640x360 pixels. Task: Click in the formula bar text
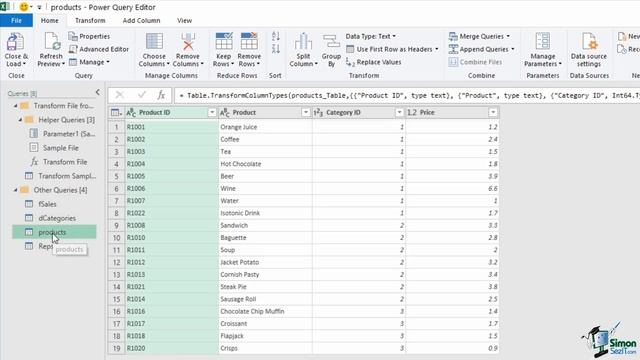(407, 96)
